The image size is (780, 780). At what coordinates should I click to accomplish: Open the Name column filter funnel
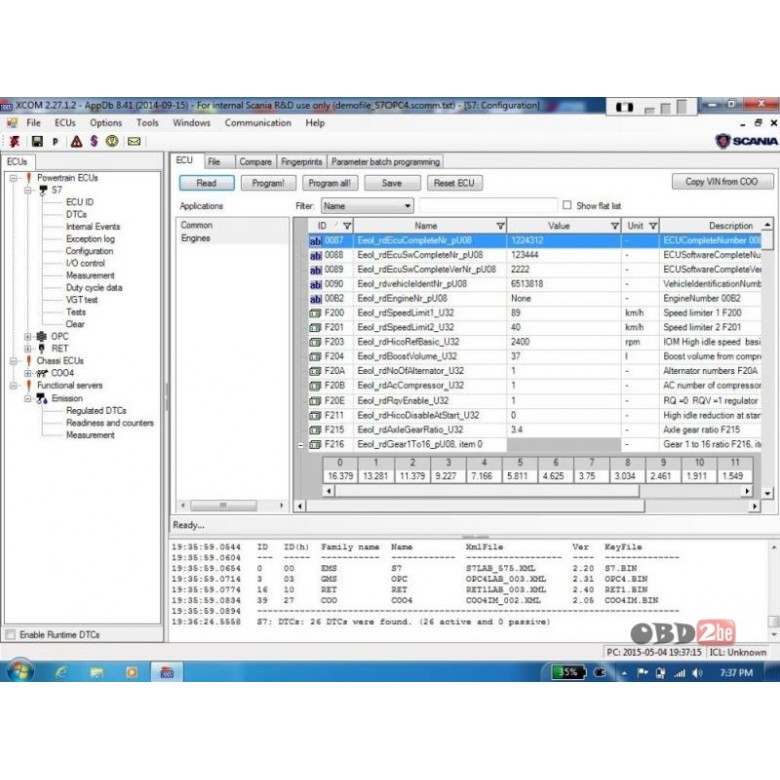point(500,226)
